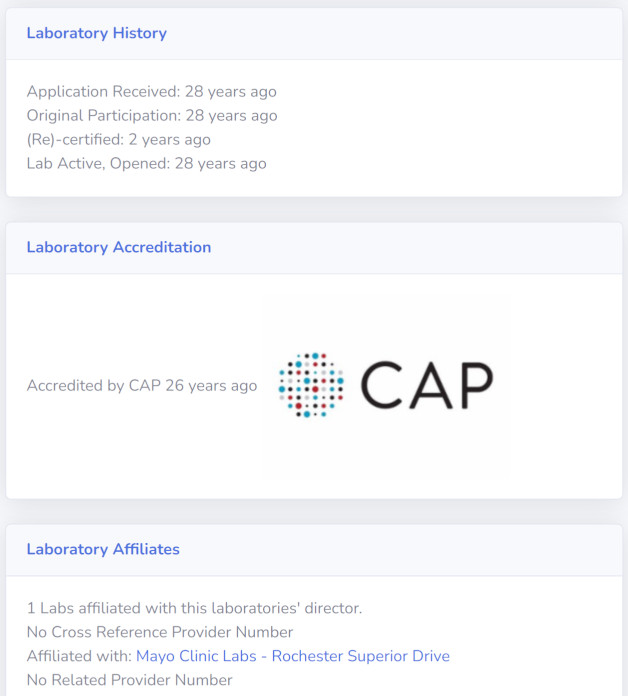This screenshot has height=696, width=628.
Task: Click the Laboratory Accreditation card header bar
Action: [314, 248]
